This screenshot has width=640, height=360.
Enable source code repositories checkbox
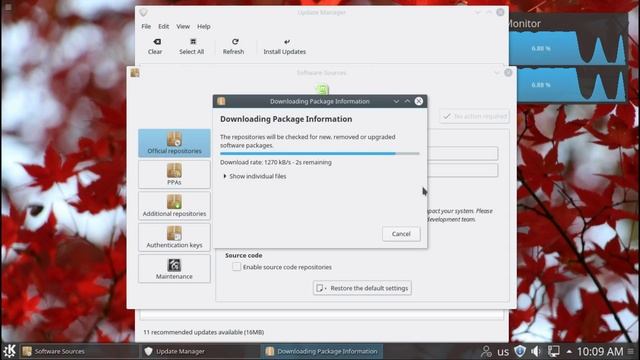[236, 267]
